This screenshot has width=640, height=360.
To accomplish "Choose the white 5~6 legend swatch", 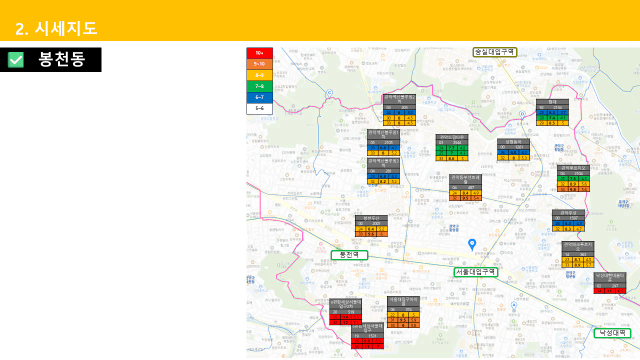I will pos(260,108).
